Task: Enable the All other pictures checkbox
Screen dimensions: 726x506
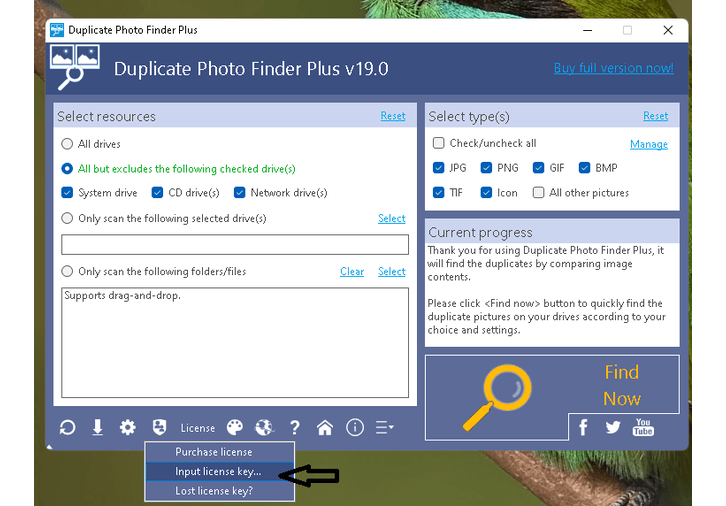Action: click(x=538, y=193)
